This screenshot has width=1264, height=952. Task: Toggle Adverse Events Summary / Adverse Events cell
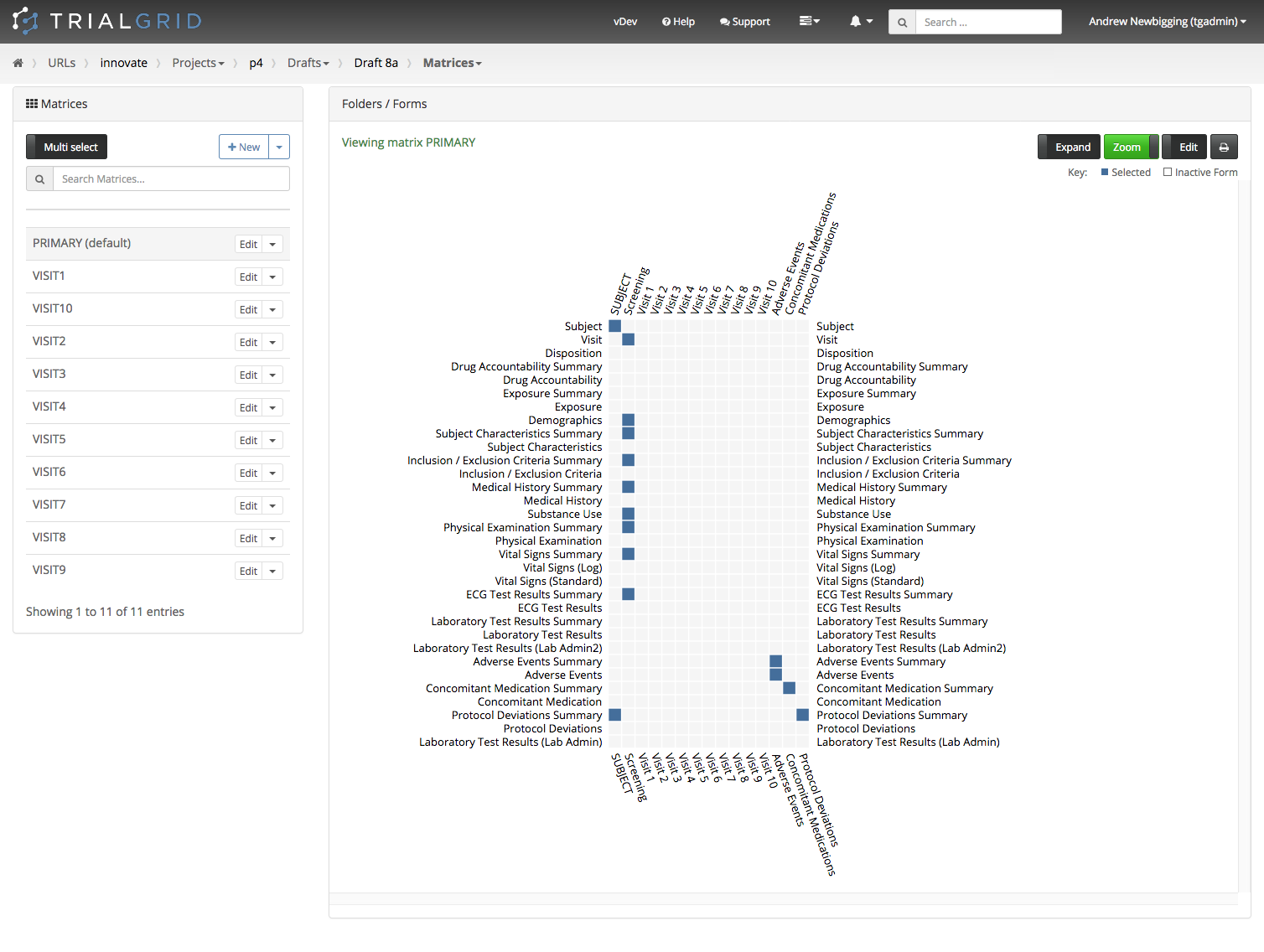776,661
